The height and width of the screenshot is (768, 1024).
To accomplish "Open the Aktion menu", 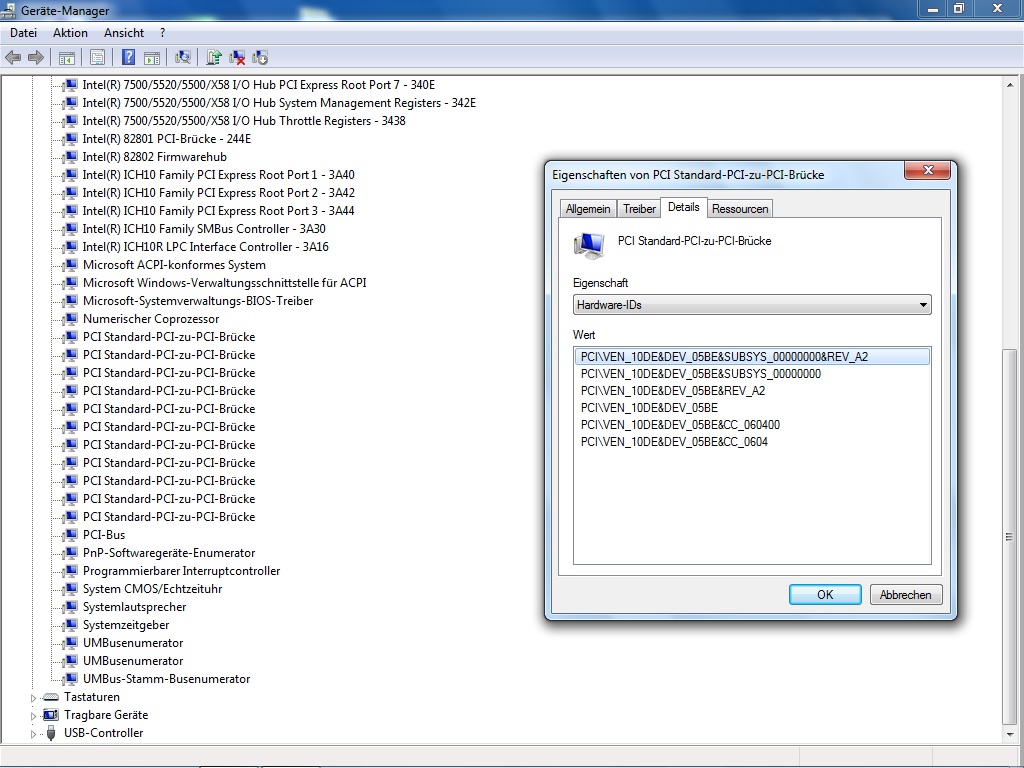I will click(x=70, y=33).
